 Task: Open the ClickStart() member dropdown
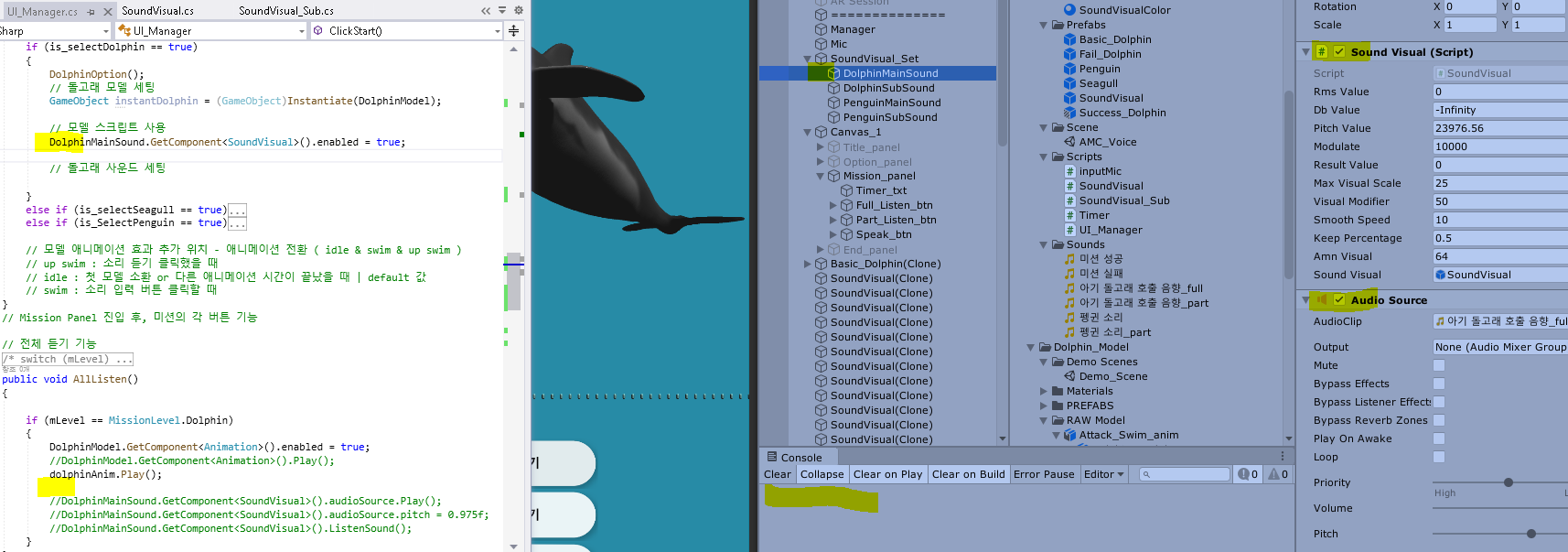coord(407,30)
